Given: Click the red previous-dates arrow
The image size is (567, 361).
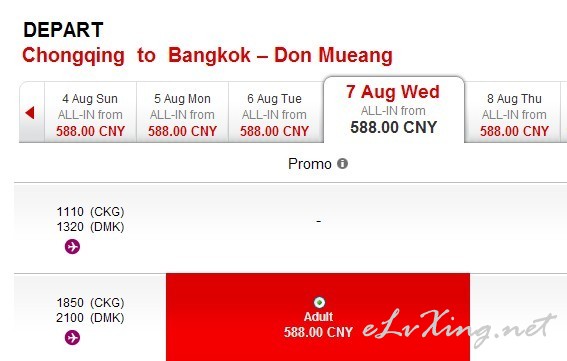Looking at the screenshot, I should 30,113.
